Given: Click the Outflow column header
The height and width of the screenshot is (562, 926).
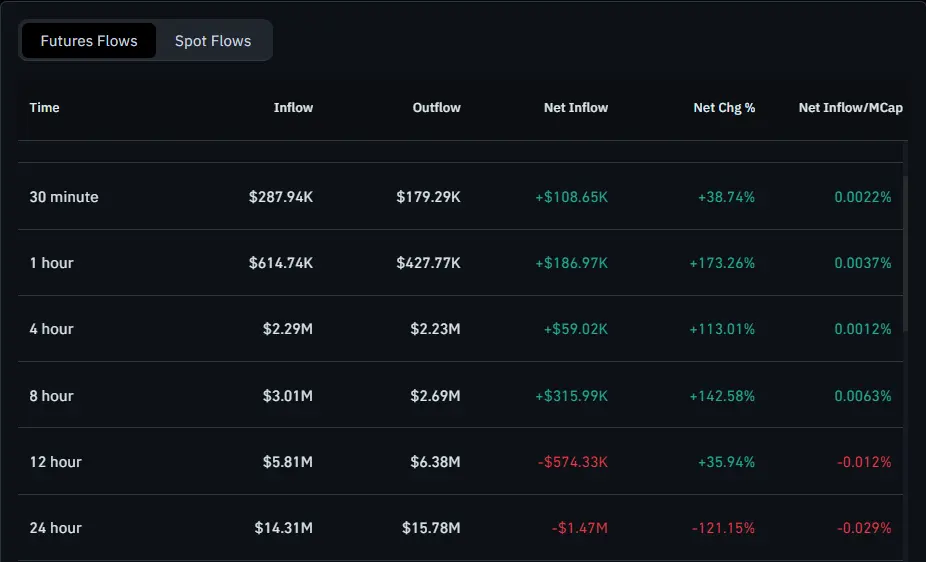Looking at the screenshot, I should 436,107.
